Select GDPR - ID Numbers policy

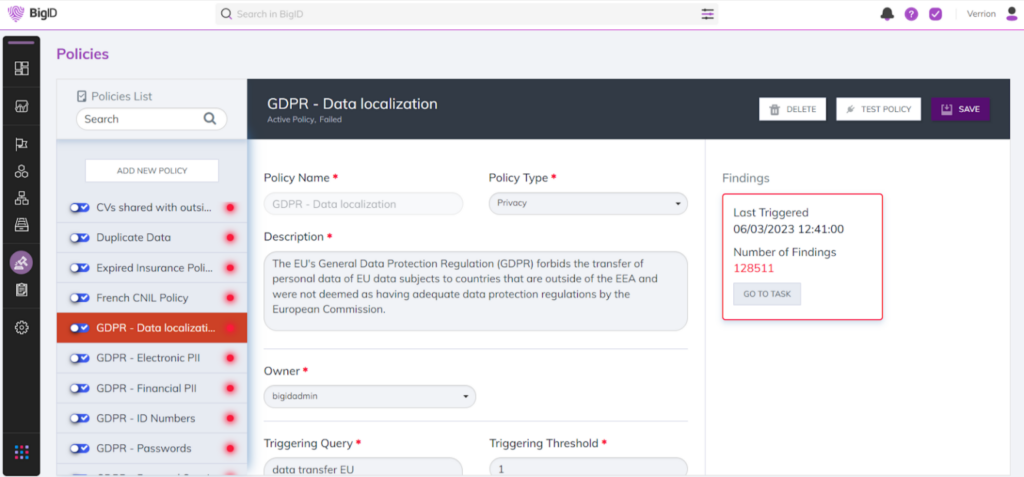tap(146, 418)
